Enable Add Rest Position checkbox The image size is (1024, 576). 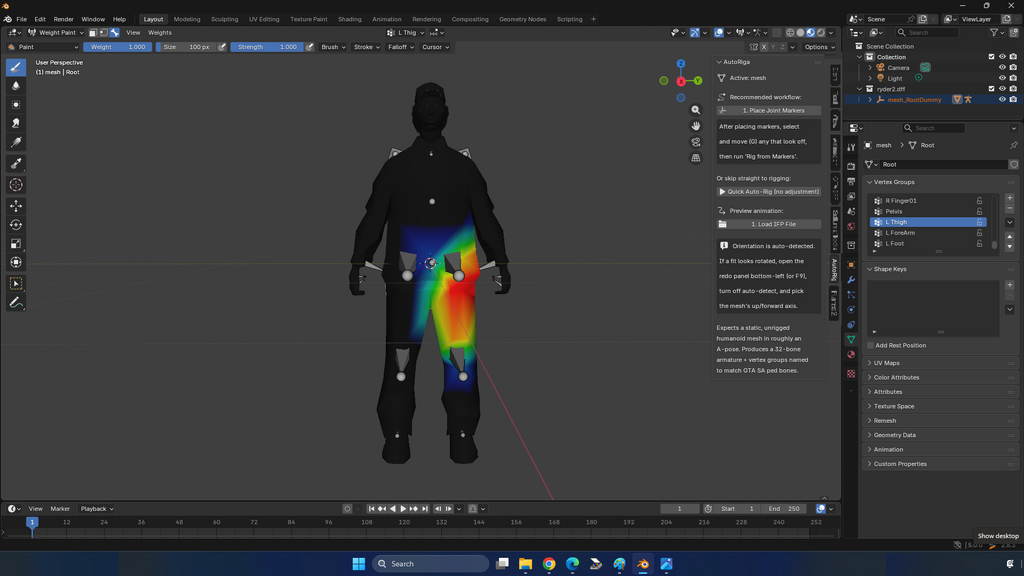870,345
